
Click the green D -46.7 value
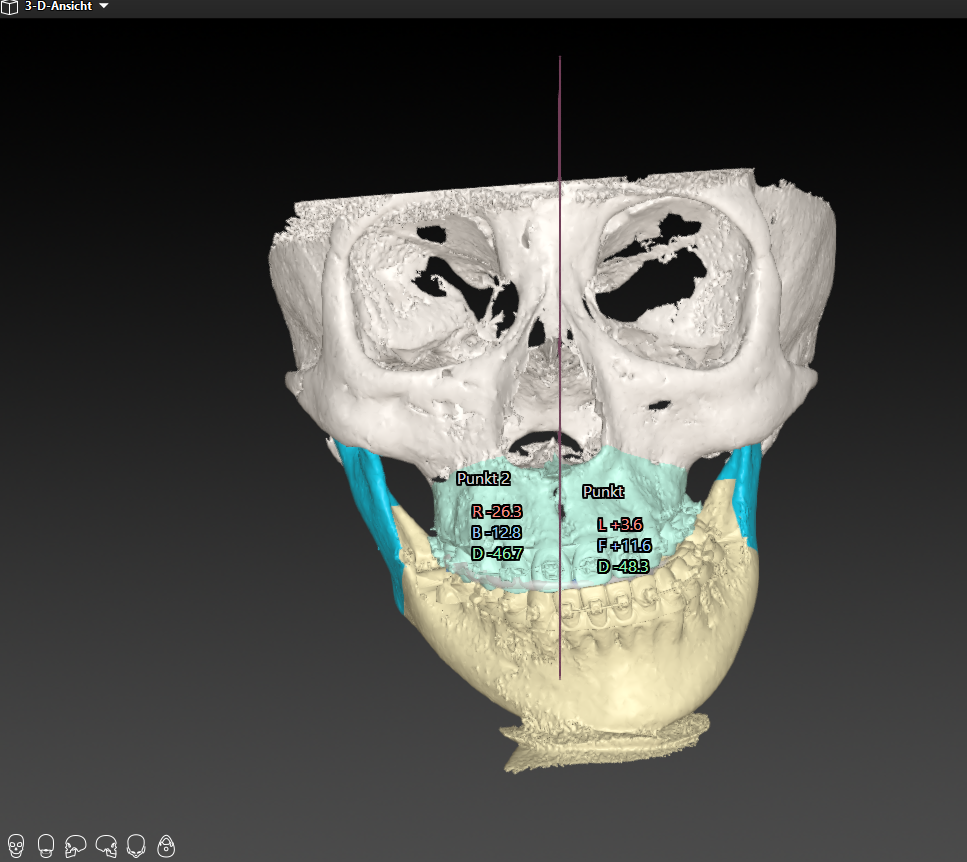497,552
